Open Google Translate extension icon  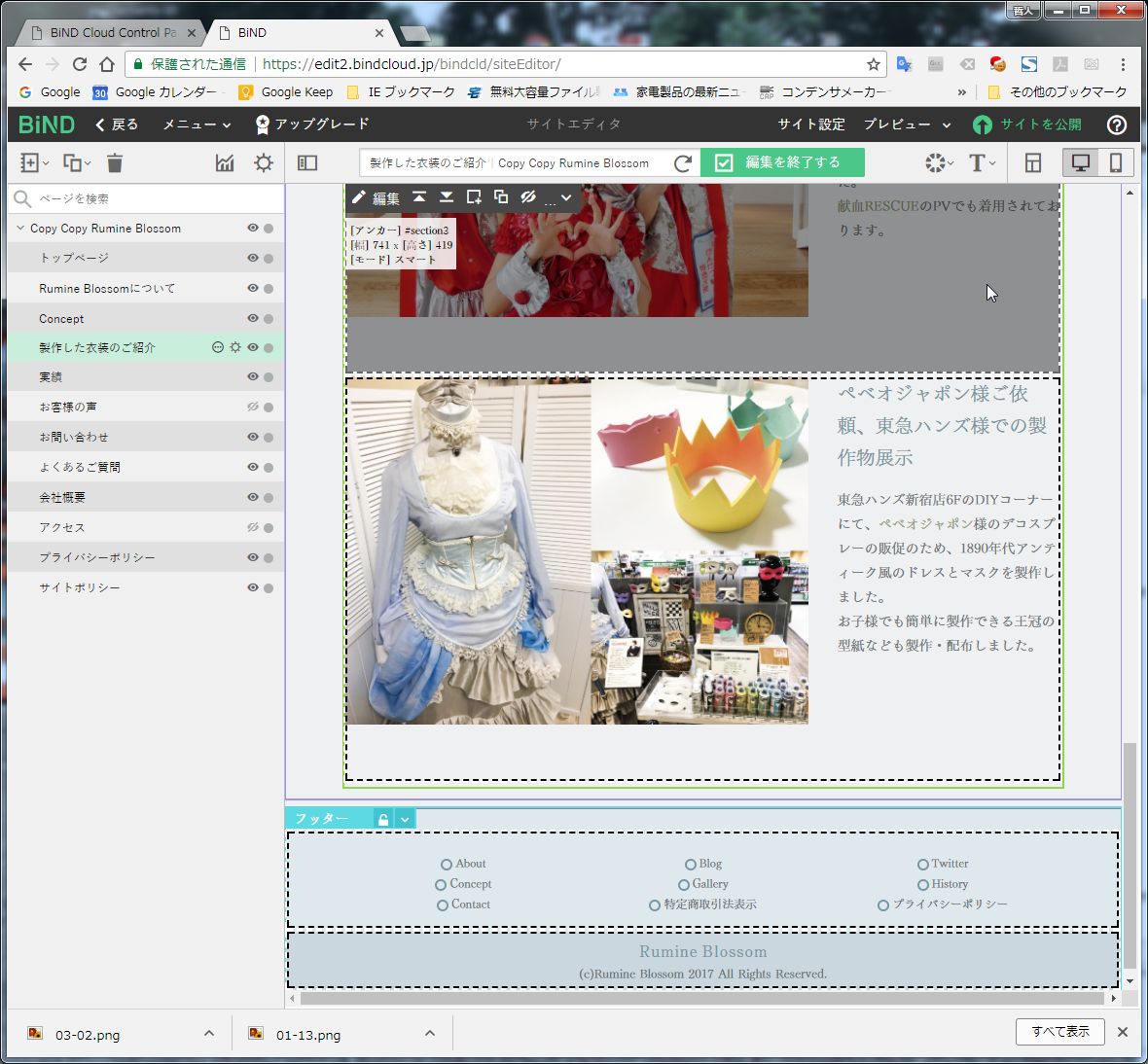pyautogui.click(x=904, y=64)
